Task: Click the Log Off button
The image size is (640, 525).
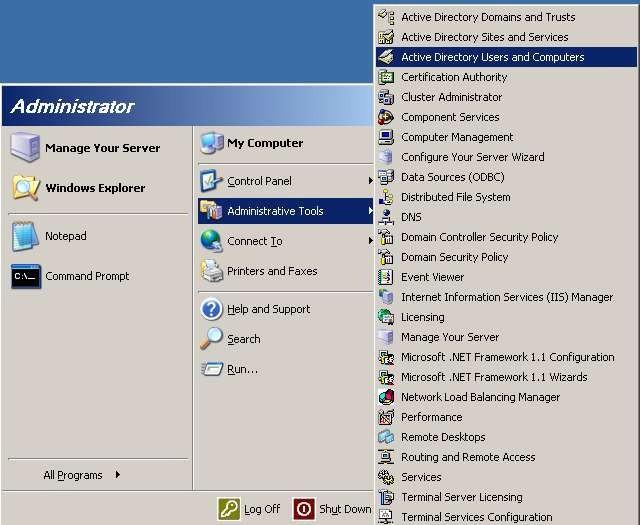Action: pos(249,509)
